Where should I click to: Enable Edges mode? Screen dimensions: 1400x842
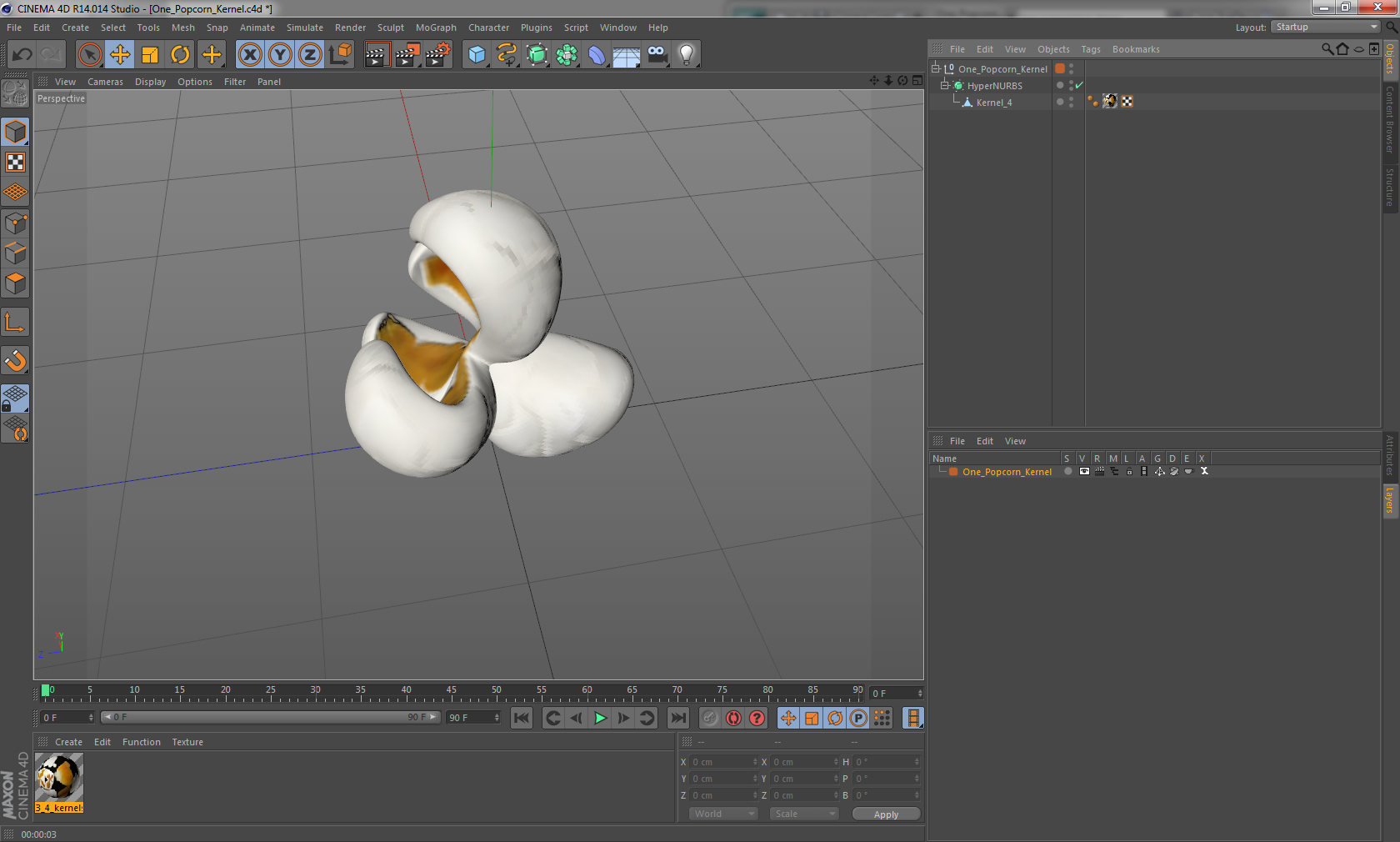pos(15,253)
